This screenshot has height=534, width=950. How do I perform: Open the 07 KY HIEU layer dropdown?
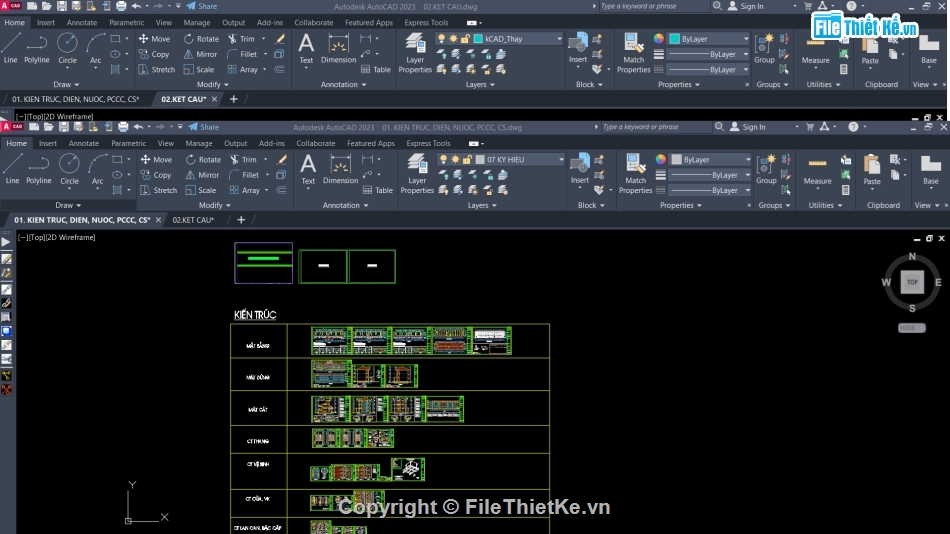click(x=519, y=160)
